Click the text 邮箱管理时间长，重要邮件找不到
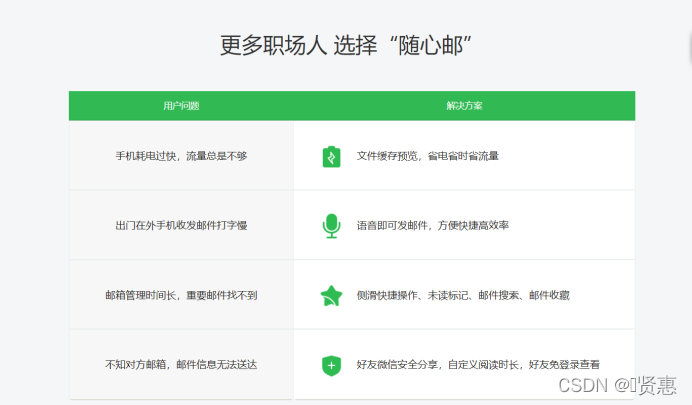This screenshot has width=692, height=405. pyautogui.click(x=181, y=295)
